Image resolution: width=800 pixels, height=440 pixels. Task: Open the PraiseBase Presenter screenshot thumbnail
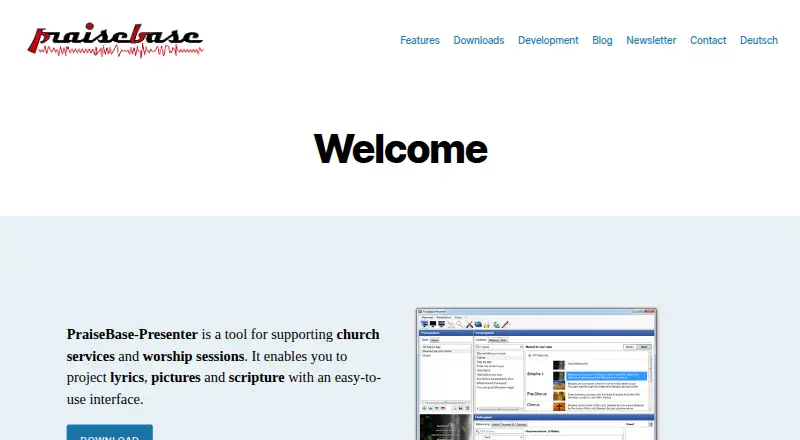(x=536, y=374)
